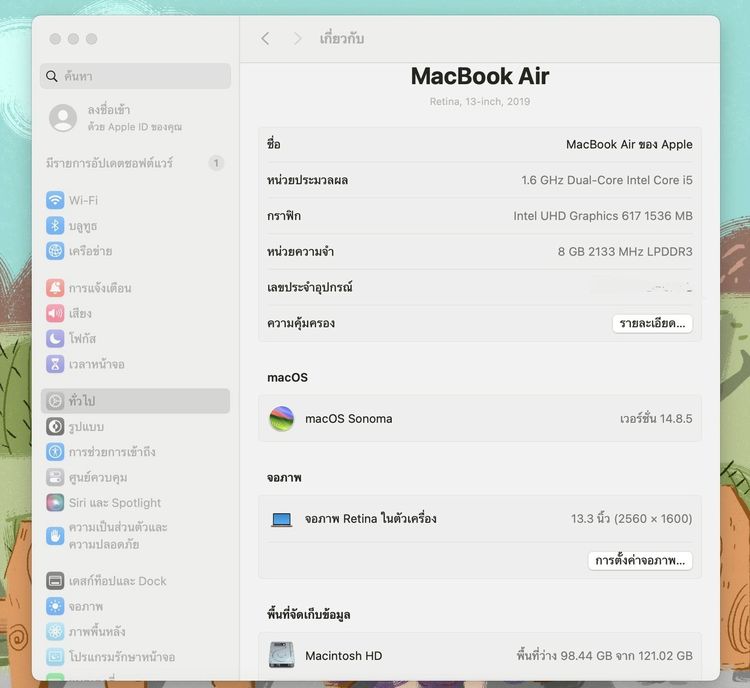The height and width of the screenshot is (688, 750).
Task: Sign in with Apple ID (ลงชื่อเข้า)
Action: (x=109, y=110)
